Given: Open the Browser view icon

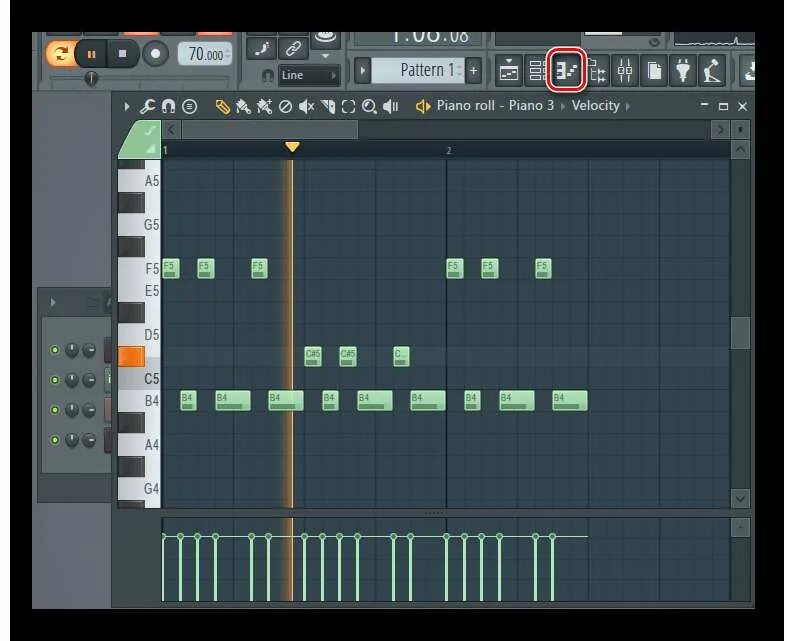Looking at the screenshot, I should point(597,71).
